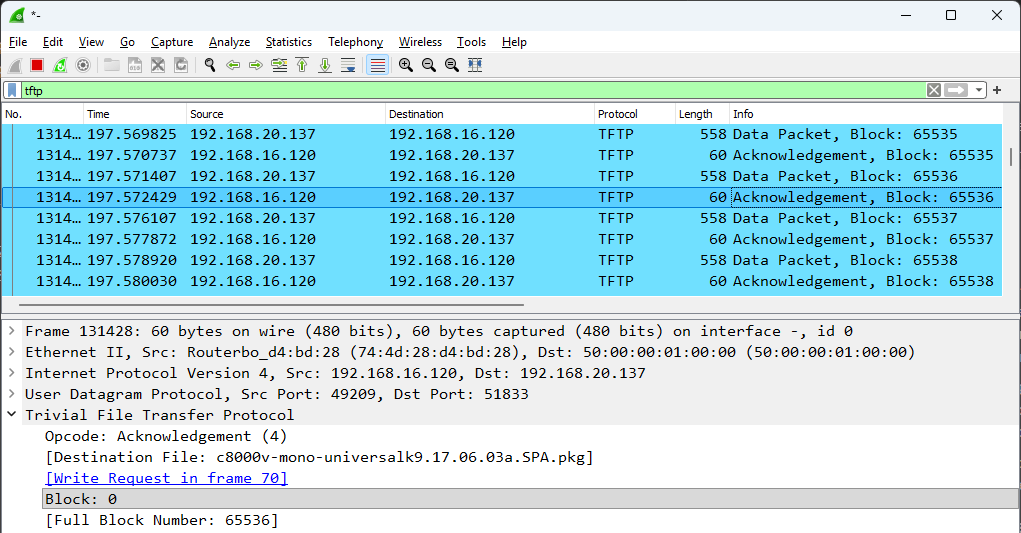Click the open capture file folder icon

click(112, 65)
